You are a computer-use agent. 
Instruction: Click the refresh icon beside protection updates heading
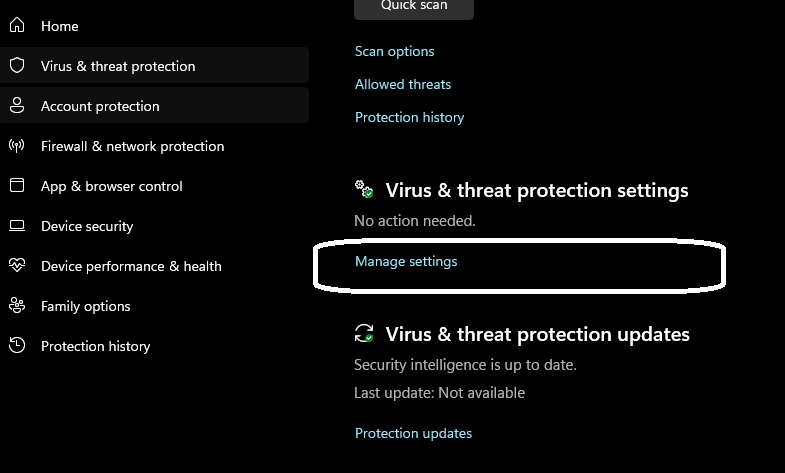364,334
